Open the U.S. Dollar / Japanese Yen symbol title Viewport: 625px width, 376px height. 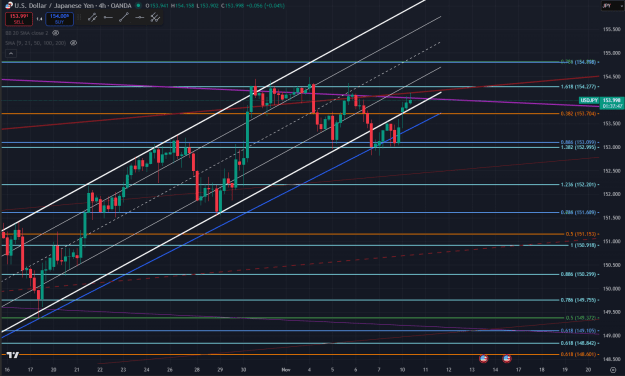click(x=73, y=6)
